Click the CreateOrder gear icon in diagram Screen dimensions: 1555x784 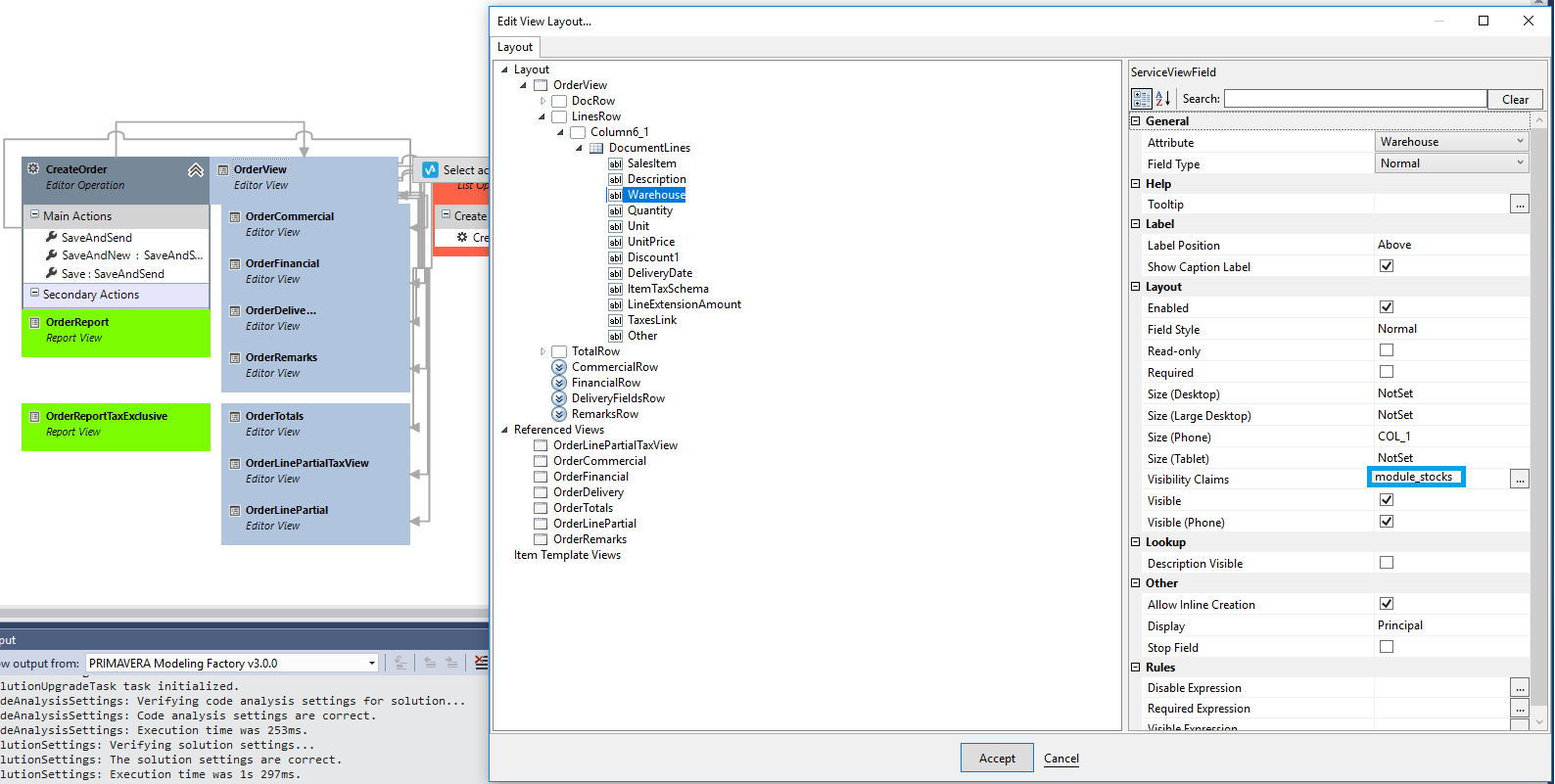(33, 169)
